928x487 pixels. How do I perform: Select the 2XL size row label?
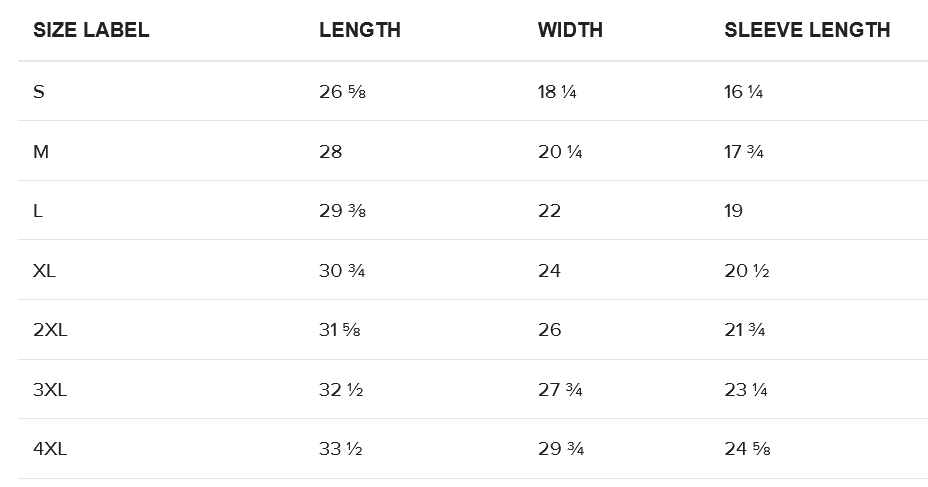(x=50, y=330)
